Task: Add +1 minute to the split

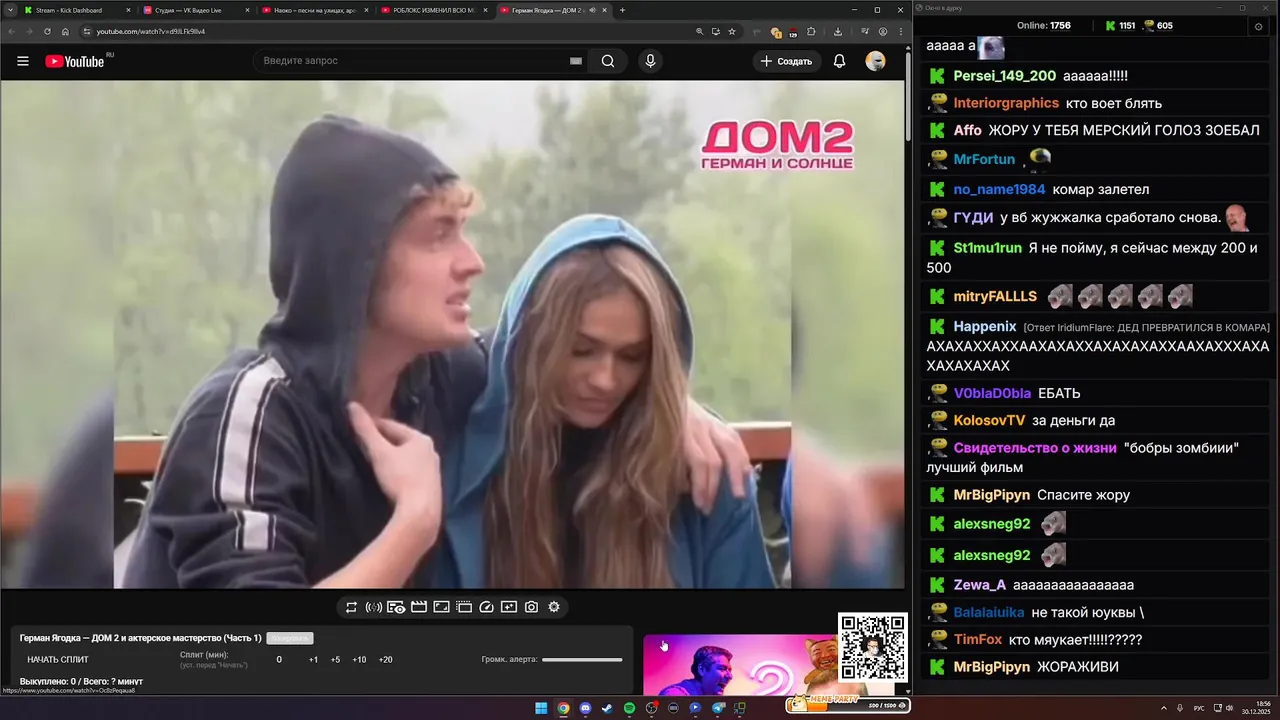Action: pos(313,659)
